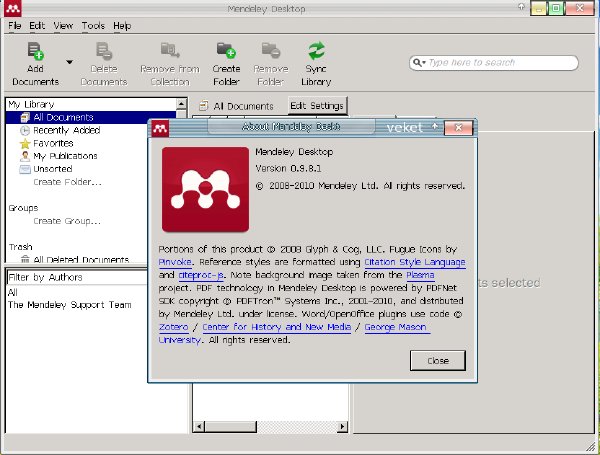600x455 pixels.
Task: Click the Edit Settings button
Action: click(317, 106)
